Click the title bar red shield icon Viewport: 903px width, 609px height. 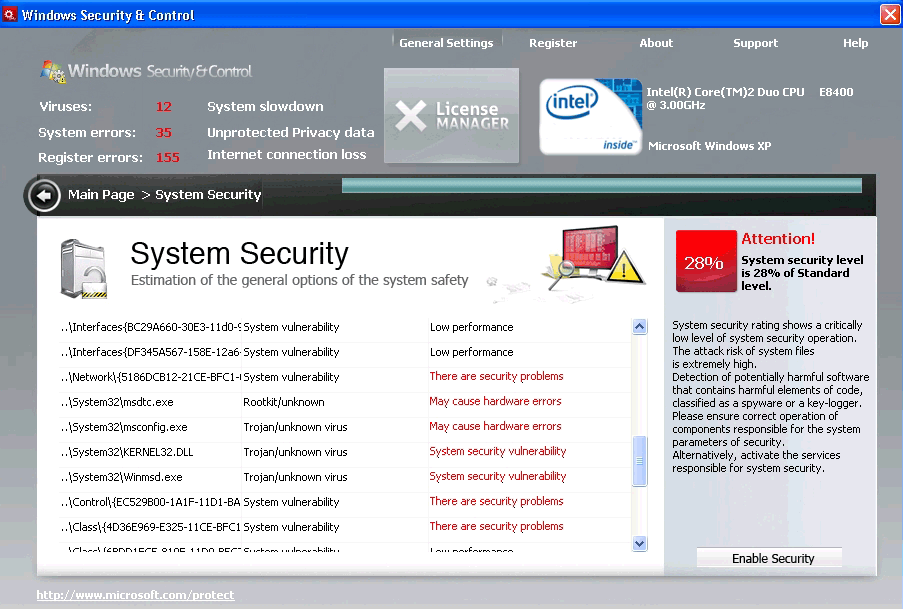10,15
